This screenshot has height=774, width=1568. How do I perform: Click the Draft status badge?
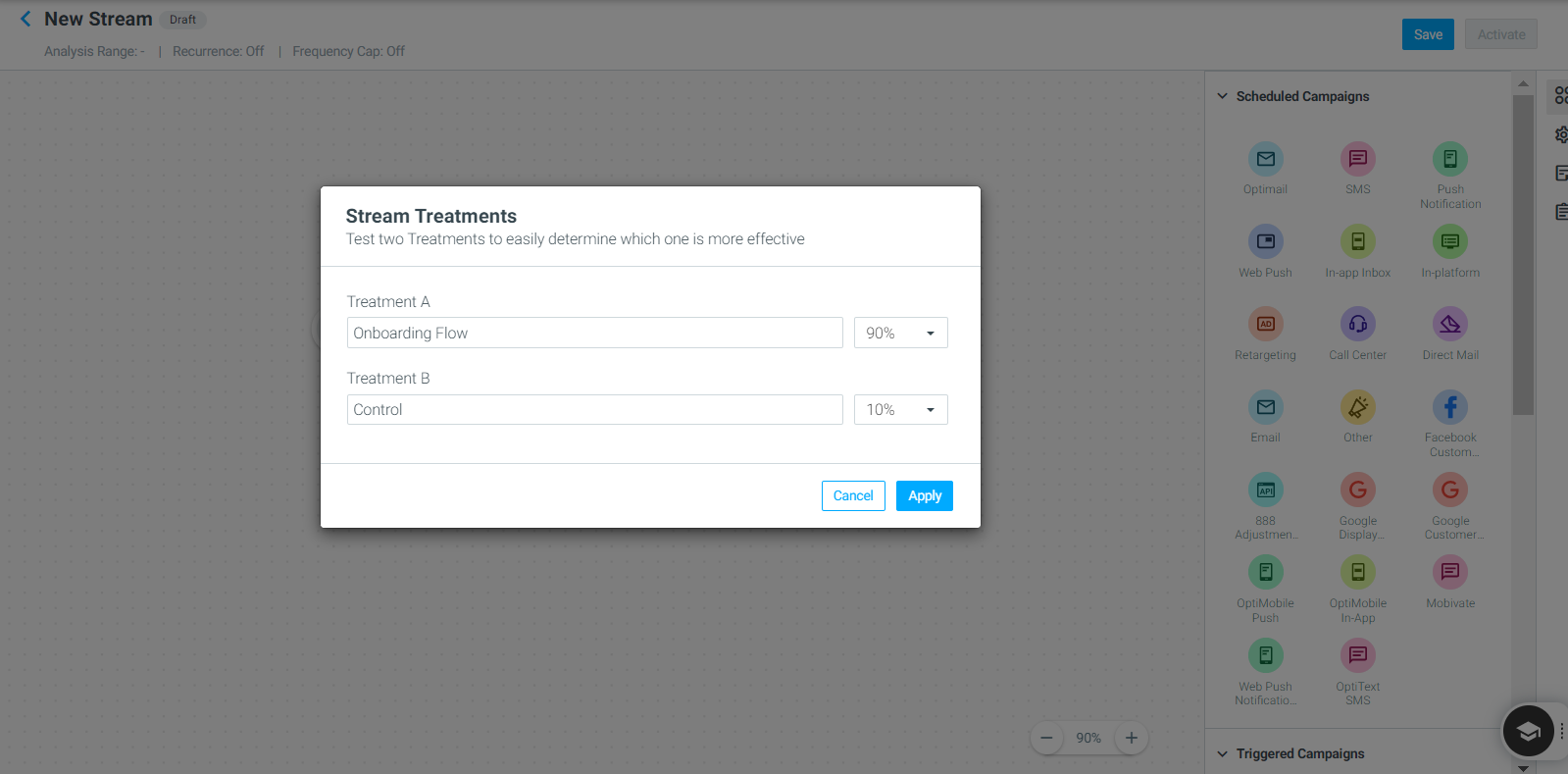[x=182, y=20]
